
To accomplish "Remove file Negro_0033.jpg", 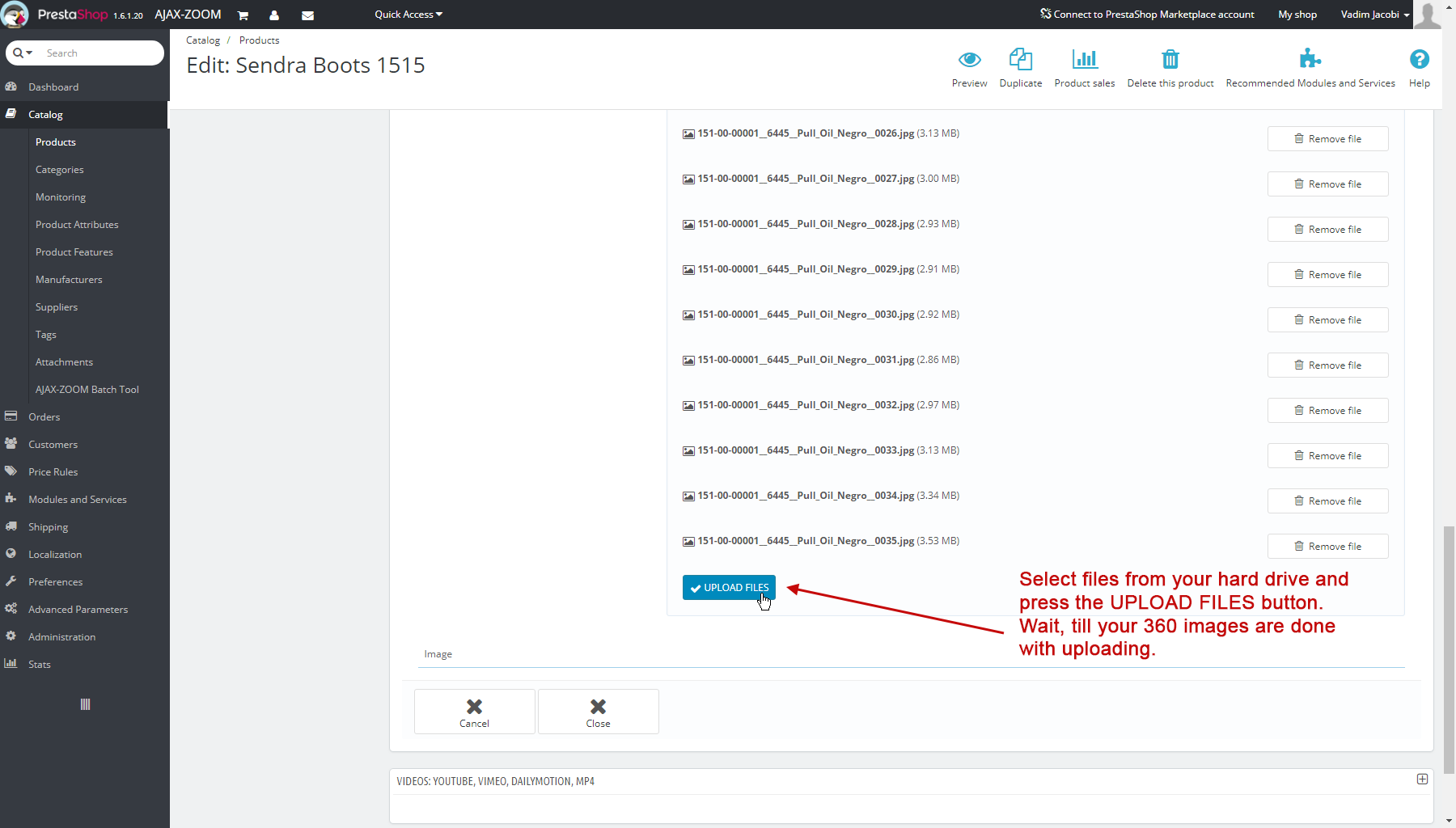I will click(1328, 455).
